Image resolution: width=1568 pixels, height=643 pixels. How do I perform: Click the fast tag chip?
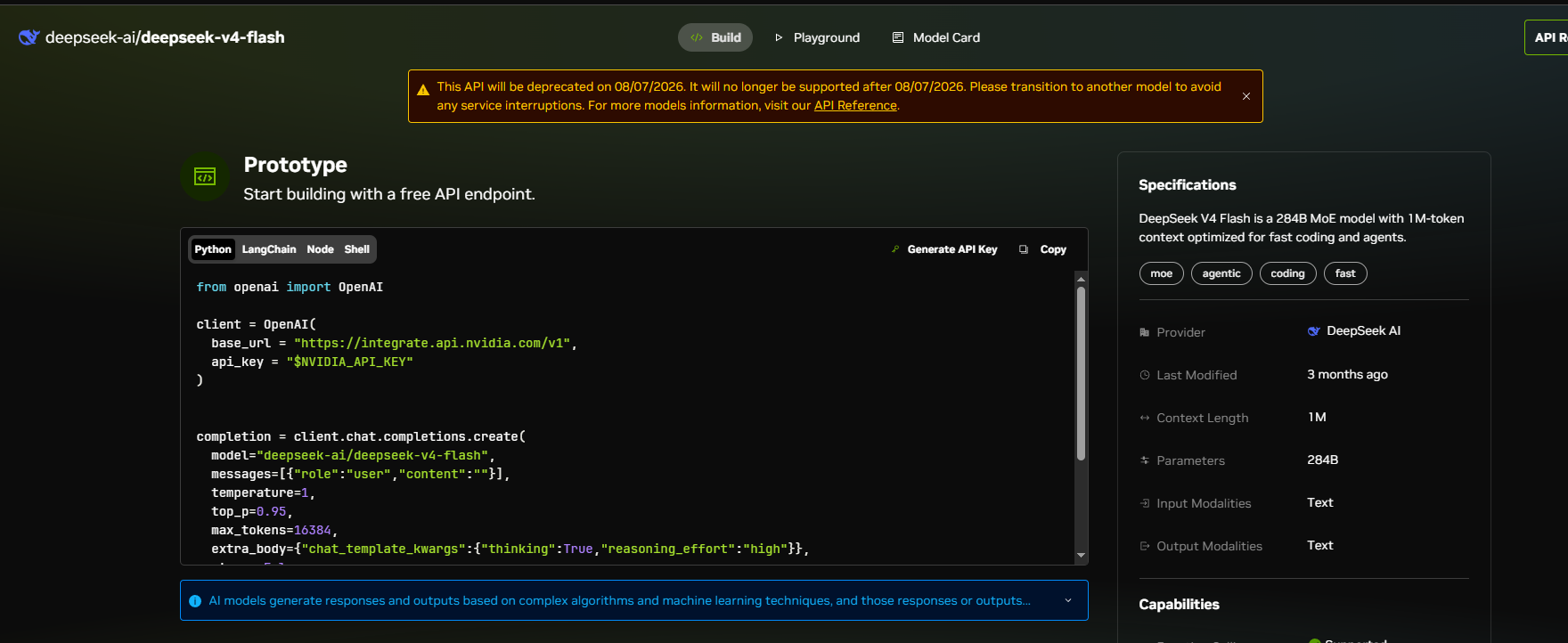[1345, 273]
